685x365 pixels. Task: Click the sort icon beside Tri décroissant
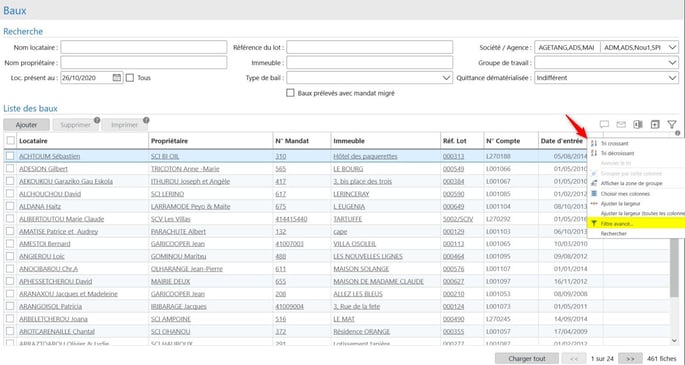coord(594,153)
